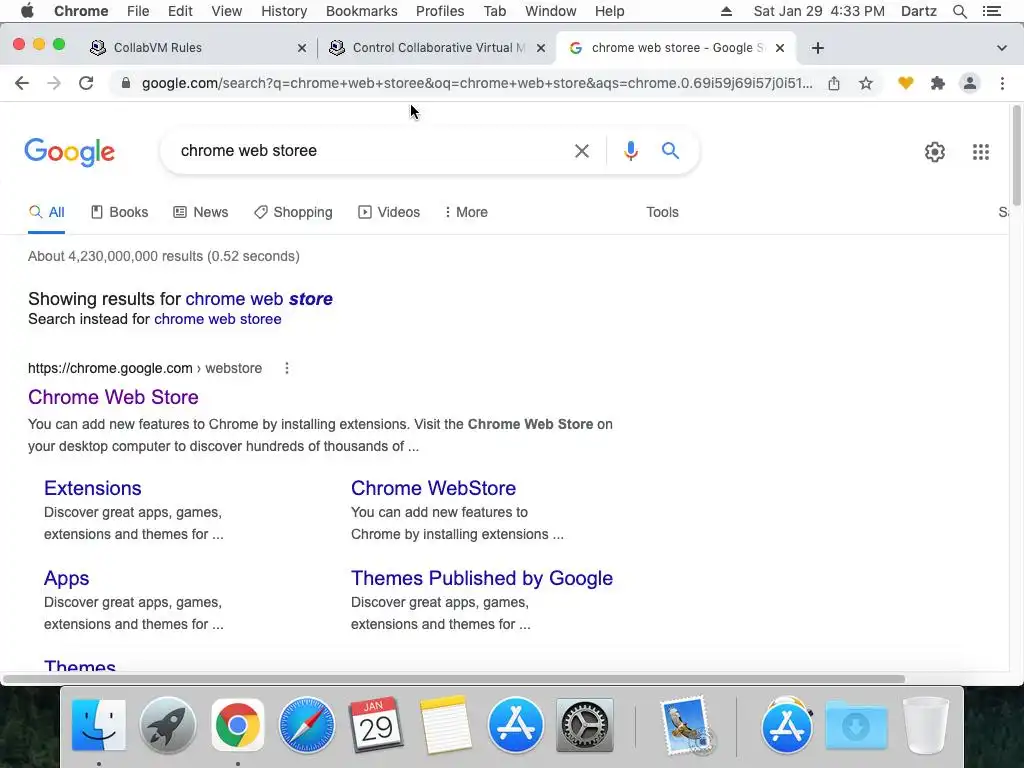Open Google search settings gear

click(x=935, y=152)
